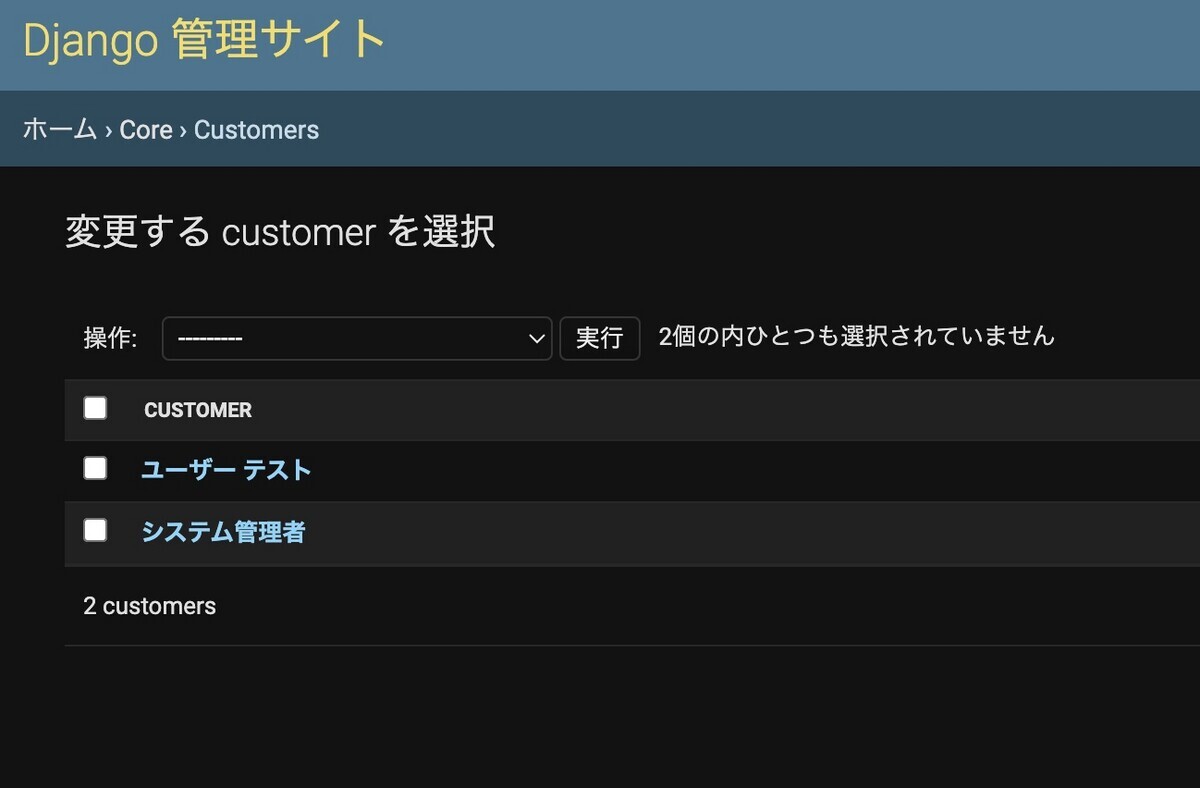Screen dimensions: 1200x788
Task: Sort the list by the CUSTOMER column
Action: [x=197, y=410]
